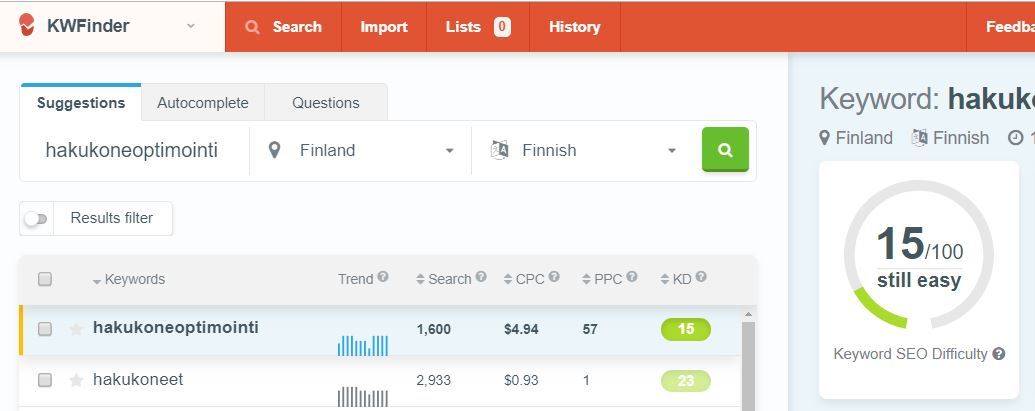Viewport: 1035px width, 411px height.
Task: Click the Keyword SEO Difficulty help icon
Action: pos(999,354)
